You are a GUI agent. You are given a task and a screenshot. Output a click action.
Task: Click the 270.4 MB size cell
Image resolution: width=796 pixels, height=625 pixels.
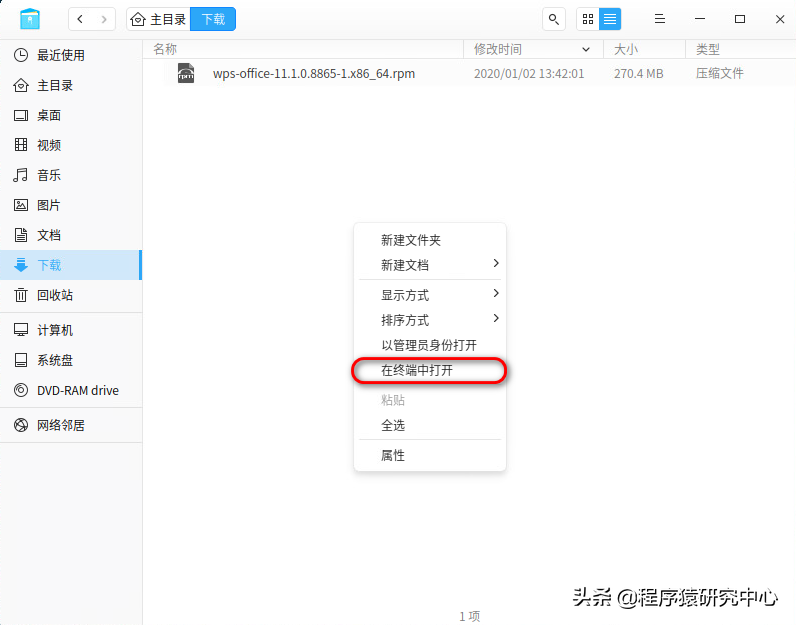coord(639,74)
